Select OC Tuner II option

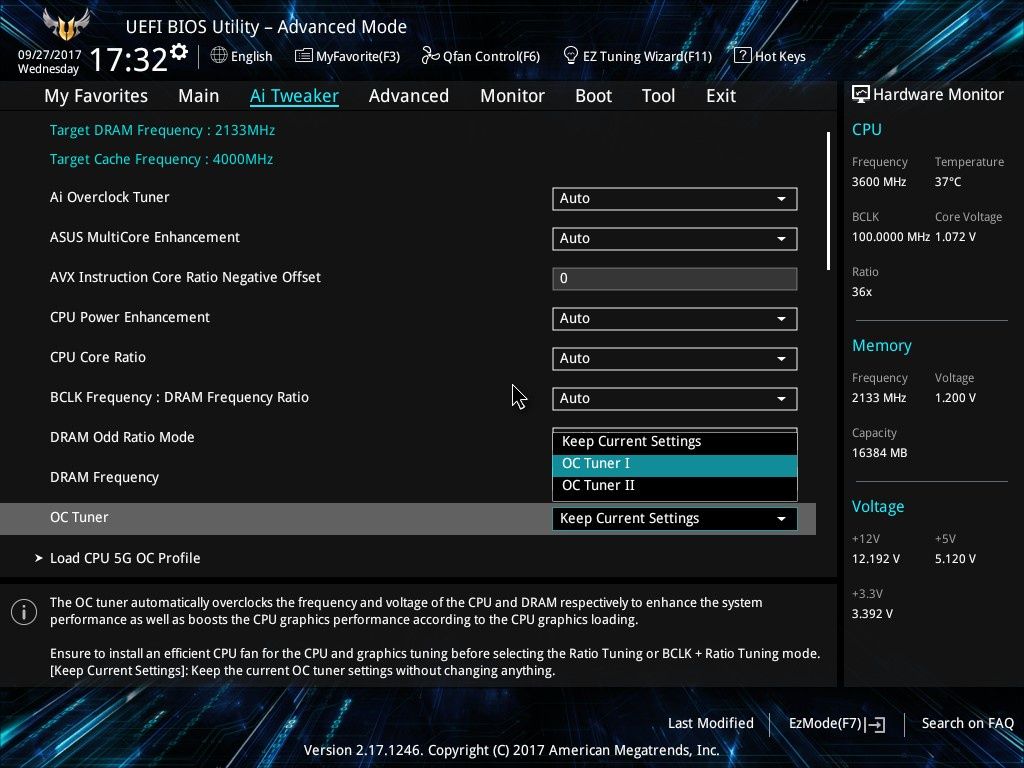tap(675, 486)
